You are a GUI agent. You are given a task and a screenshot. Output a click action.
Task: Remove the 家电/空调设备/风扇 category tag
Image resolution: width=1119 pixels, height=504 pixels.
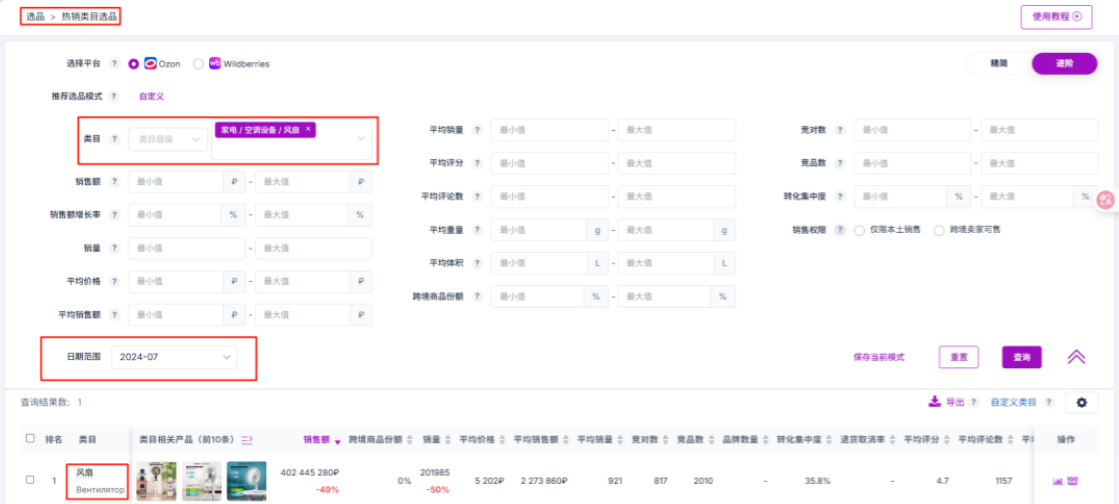[308, 130]
